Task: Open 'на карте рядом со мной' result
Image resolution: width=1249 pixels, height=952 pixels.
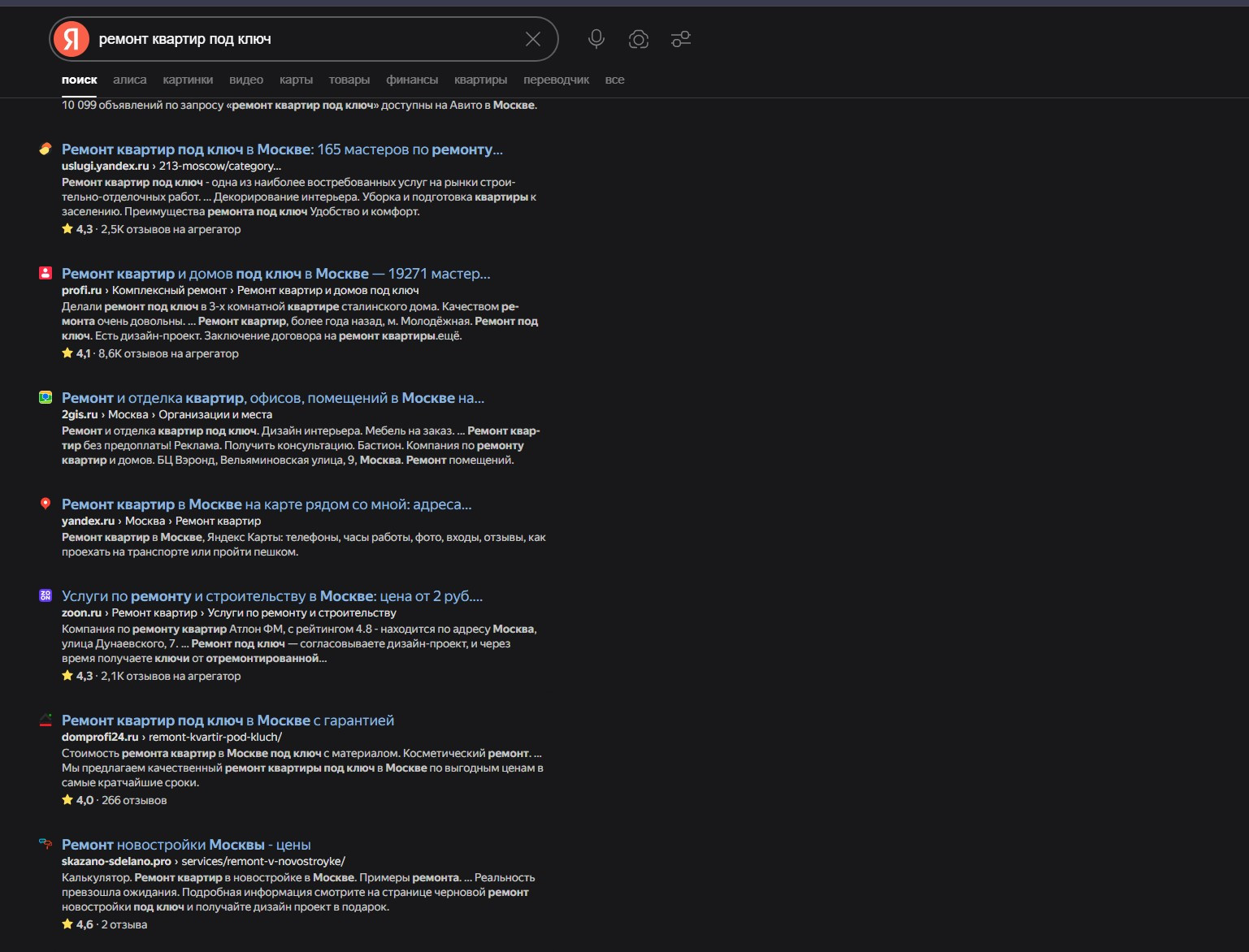Action: pyautogui.click(x=267, y=504)
